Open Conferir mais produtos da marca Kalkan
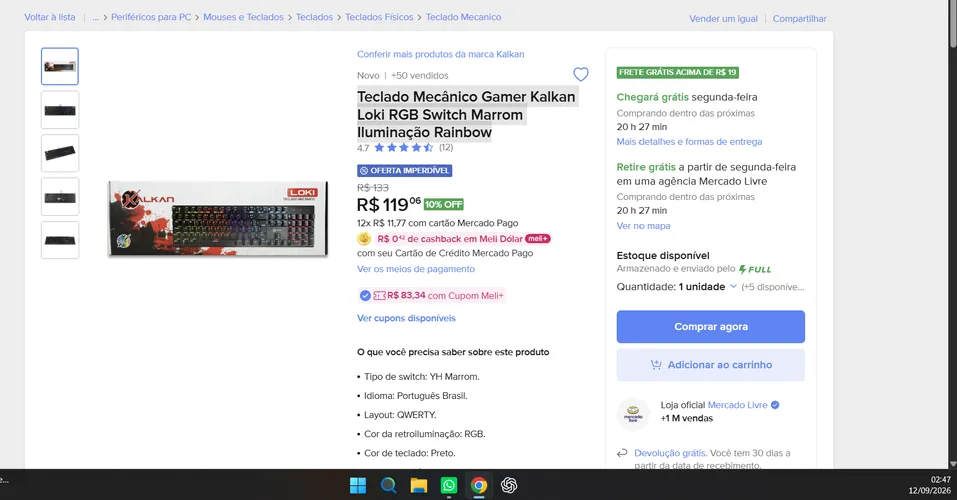This screenshot has height=500, width=957. 441,54
